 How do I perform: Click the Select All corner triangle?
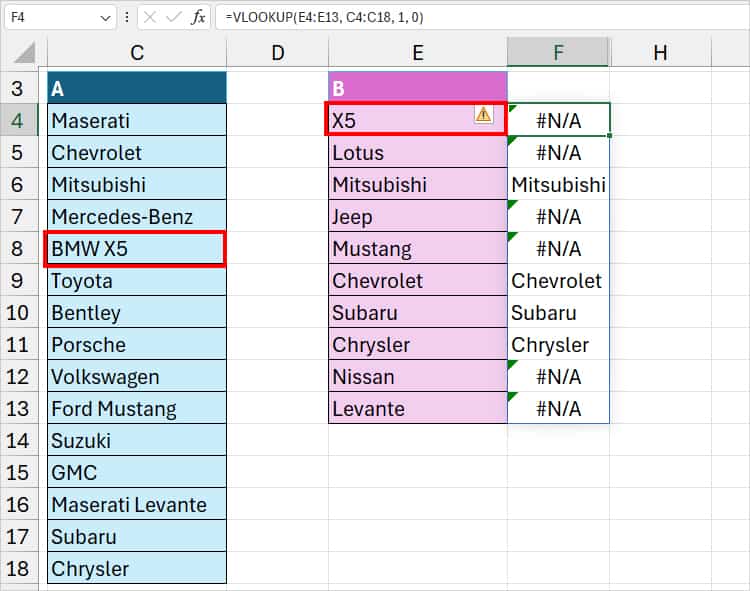tap(25, 52)
